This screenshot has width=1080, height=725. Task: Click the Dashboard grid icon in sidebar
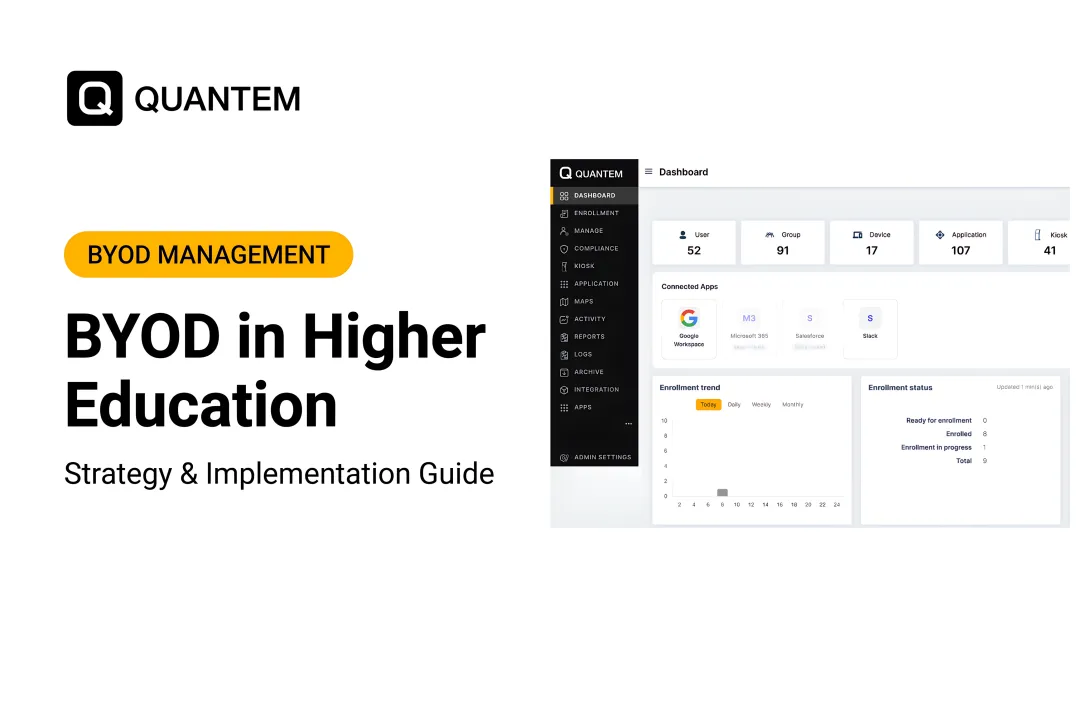click(x=564, y=196)
